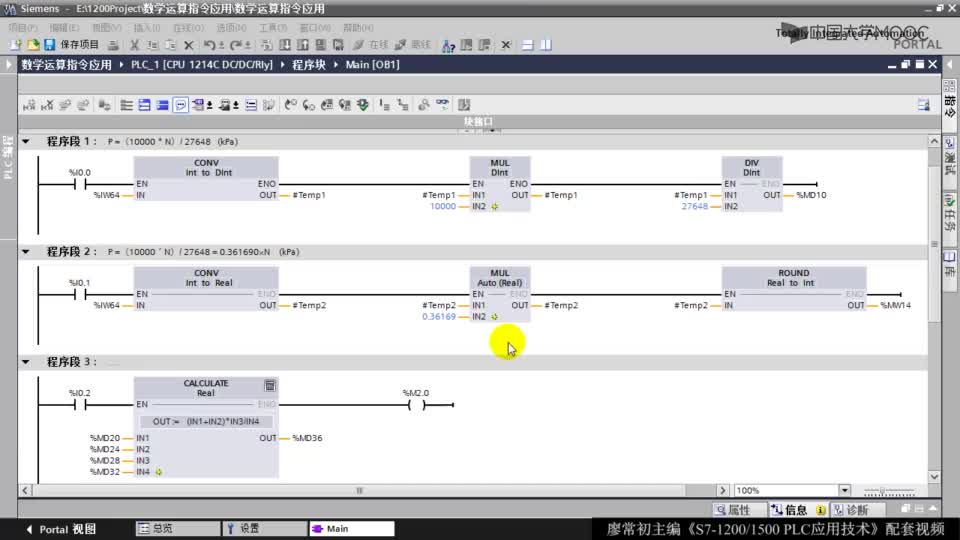The height and width of the screenshot is (540, 960).
Task: Collapse 程序段 1 network
Action: pyautogui.click(x=26, y=141)
